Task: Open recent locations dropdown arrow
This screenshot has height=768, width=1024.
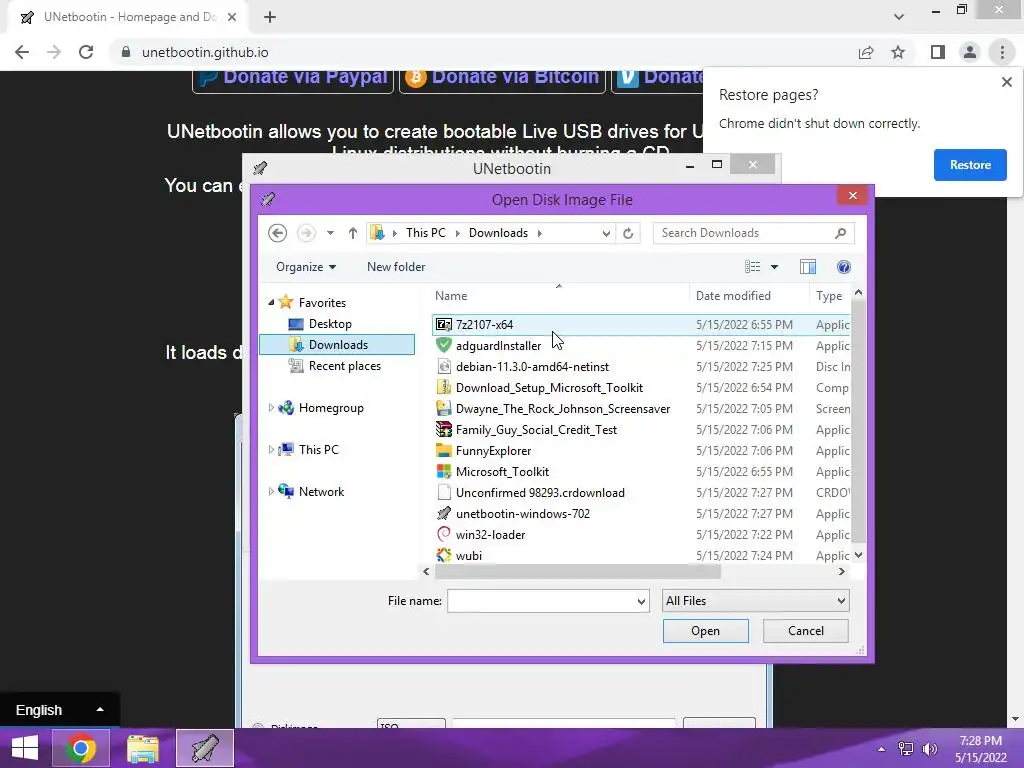Action: [x=330, y=233]
